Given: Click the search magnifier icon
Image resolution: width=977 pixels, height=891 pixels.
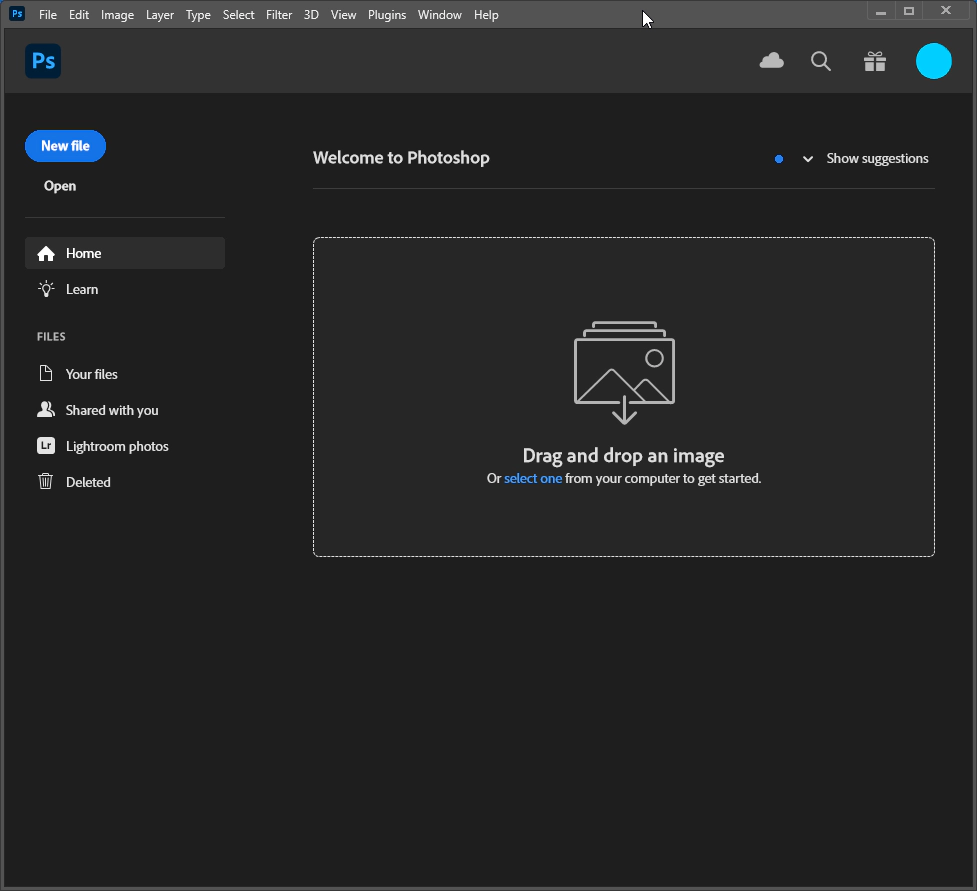Looking at the screenshot, I should pyautogui.click(x=821, y=61).
